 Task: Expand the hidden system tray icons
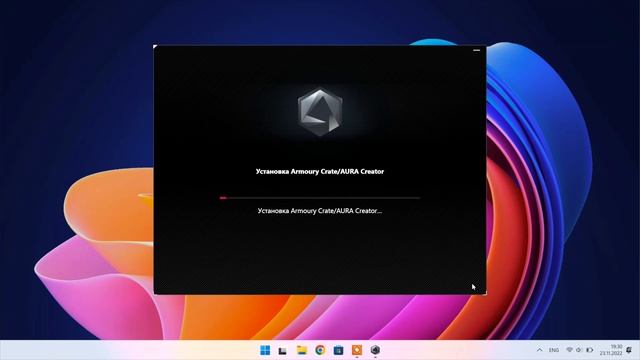tap(540, 350)
